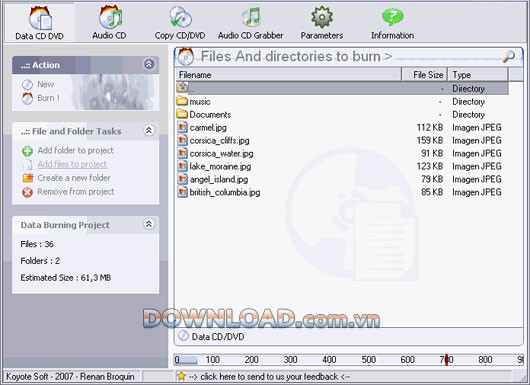Select angel_island.jpg file
The height and width of the screenshot is (385, 530).
click(342, 179)
